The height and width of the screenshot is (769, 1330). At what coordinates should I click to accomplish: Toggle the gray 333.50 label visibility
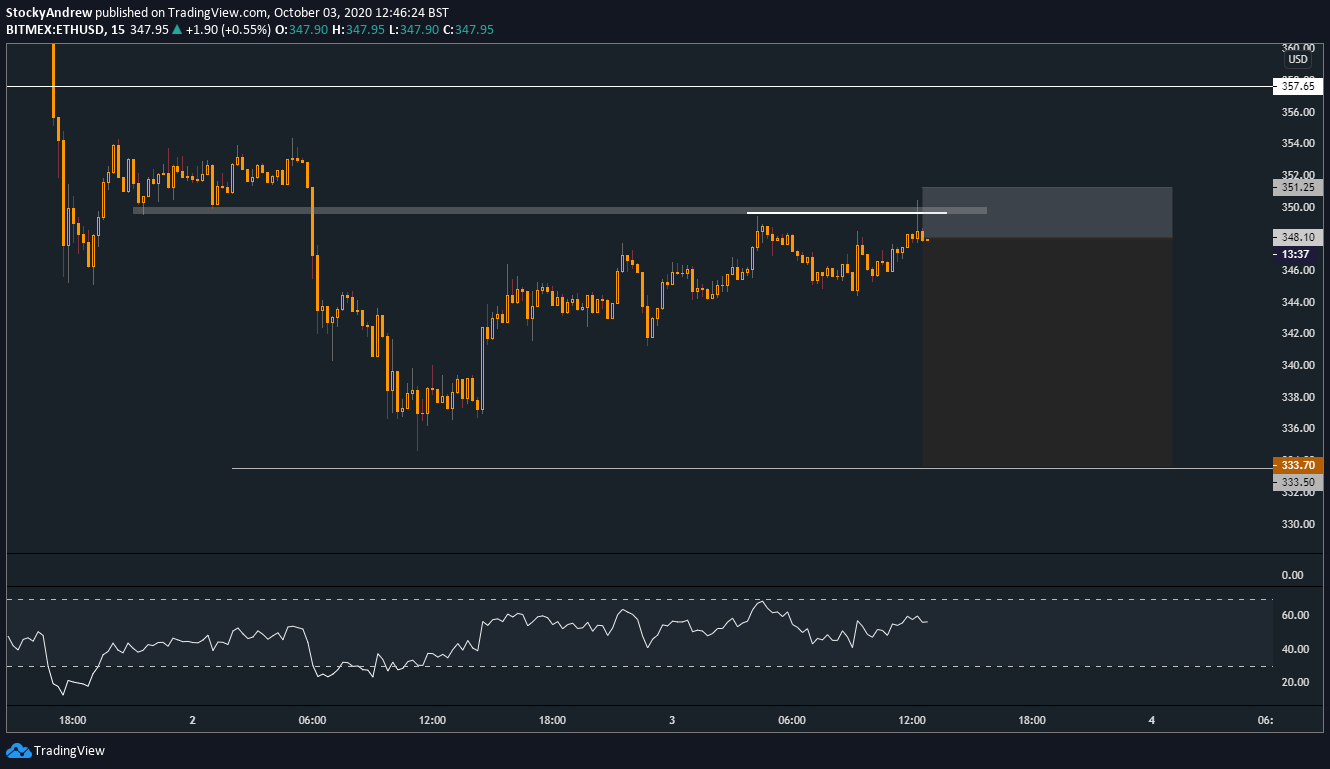coord(1297,481)
